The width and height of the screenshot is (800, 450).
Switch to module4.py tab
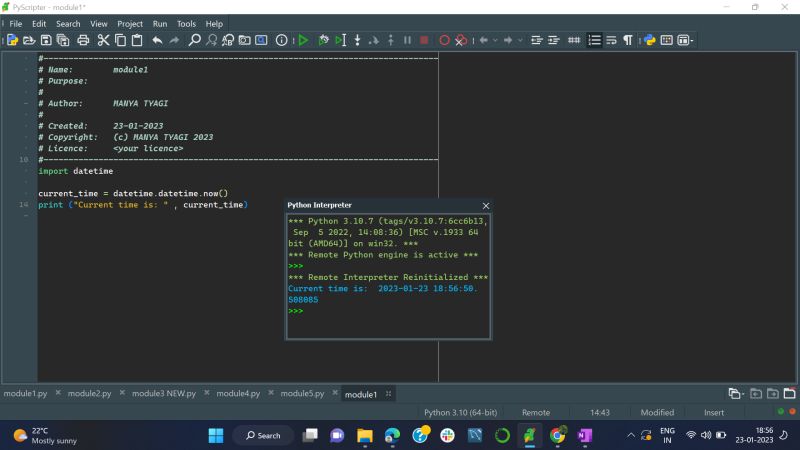pyautogui.click(x=238, y=394)
